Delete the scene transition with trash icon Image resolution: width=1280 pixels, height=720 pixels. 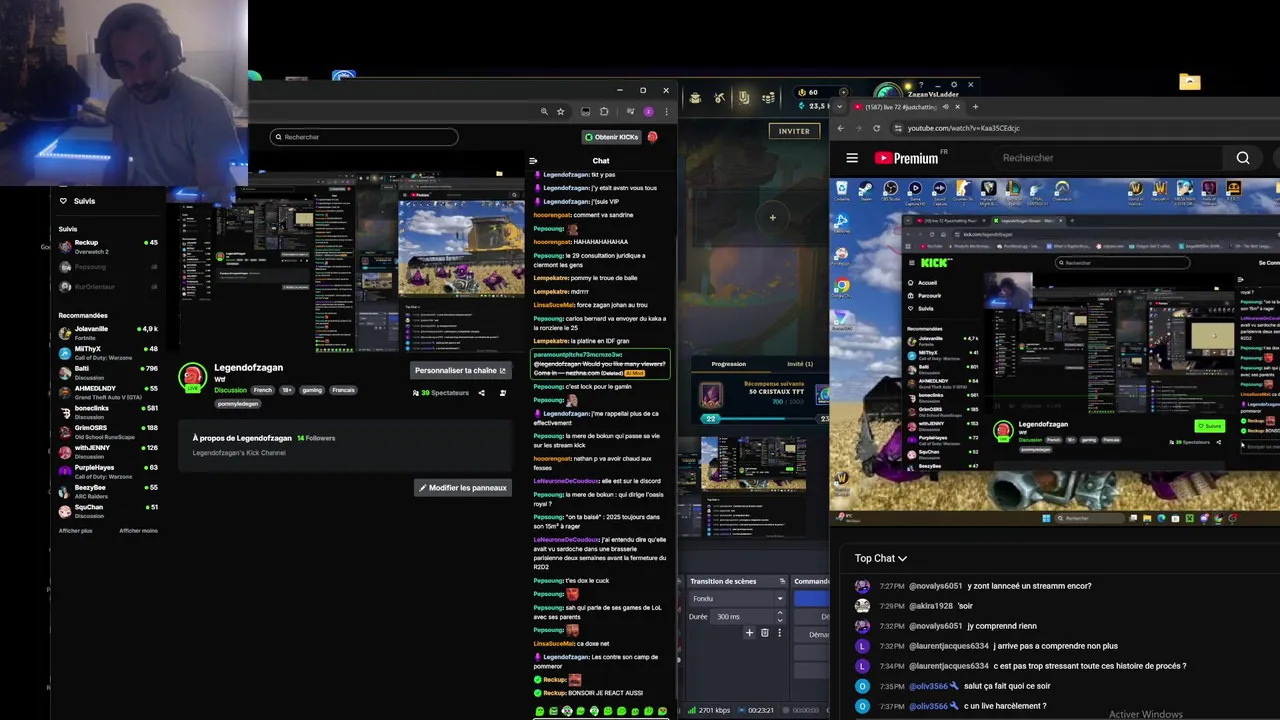[x=765, y=633]
